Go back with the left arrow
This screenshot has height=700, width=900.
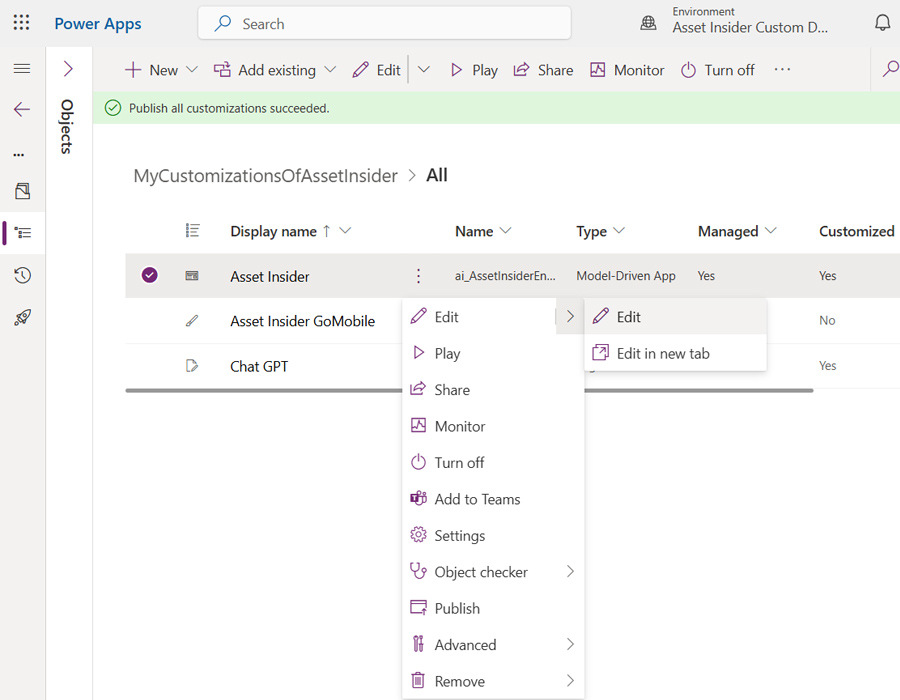click(22, 109)
